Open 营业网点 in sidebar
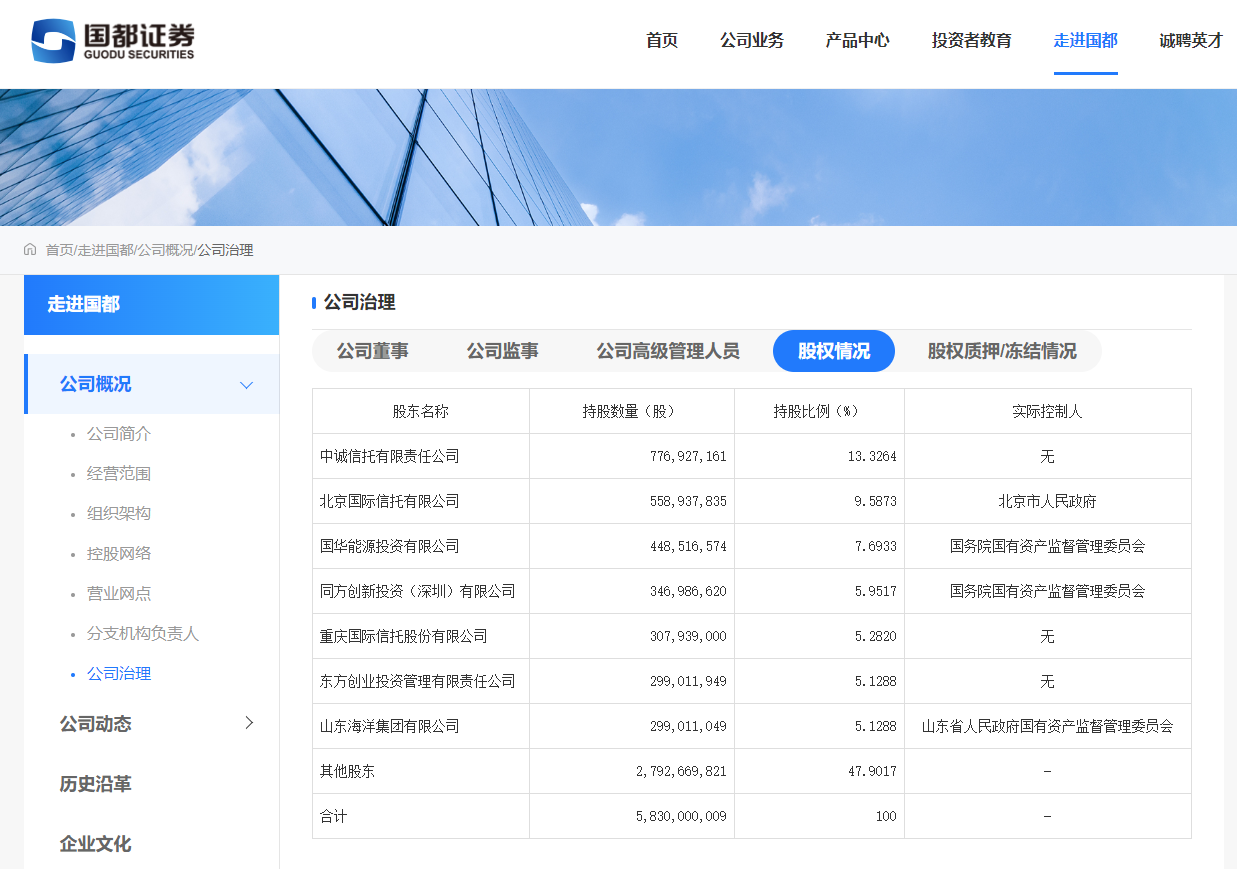The height and width of the screenshot is (869, 1237). 119,594
